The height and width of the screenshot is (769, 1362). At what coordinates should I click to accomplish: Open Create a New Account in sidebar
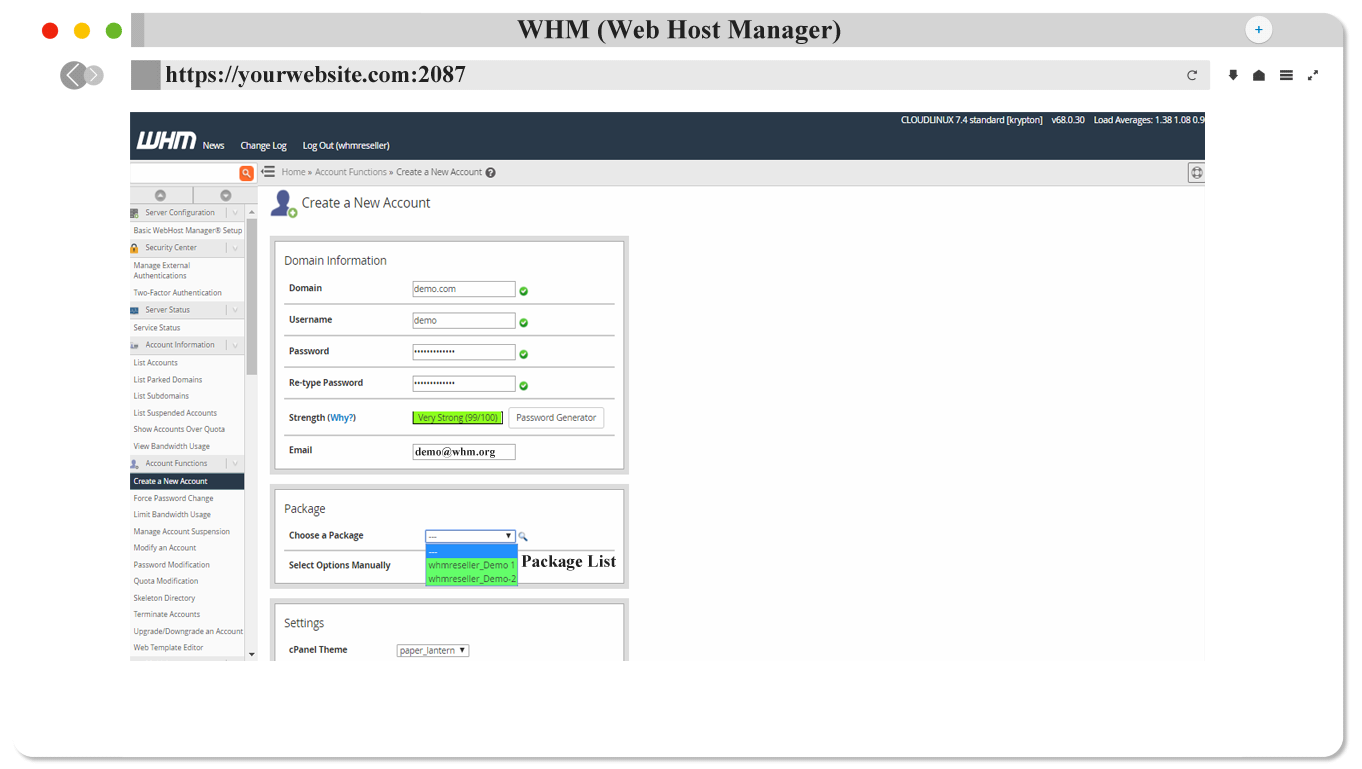click(x=187, y=482)
